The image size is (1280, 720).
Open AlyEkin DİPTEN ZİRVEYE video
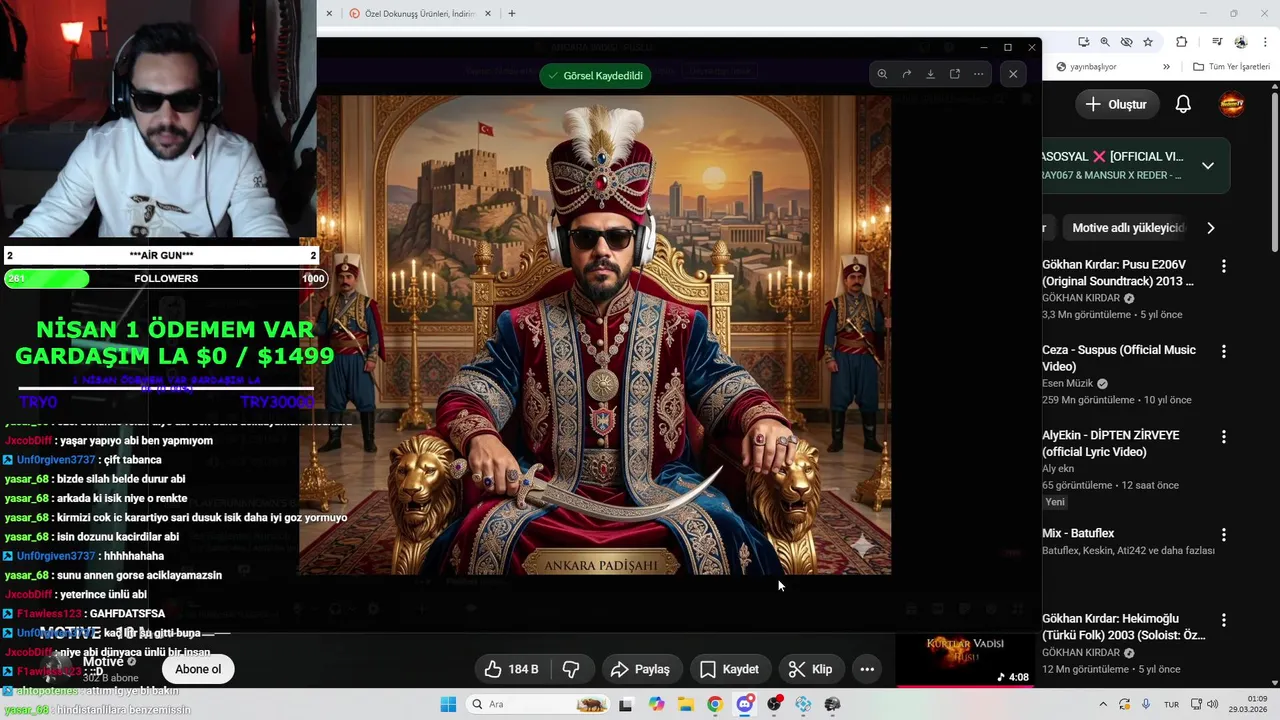(x=1111, y=443)
